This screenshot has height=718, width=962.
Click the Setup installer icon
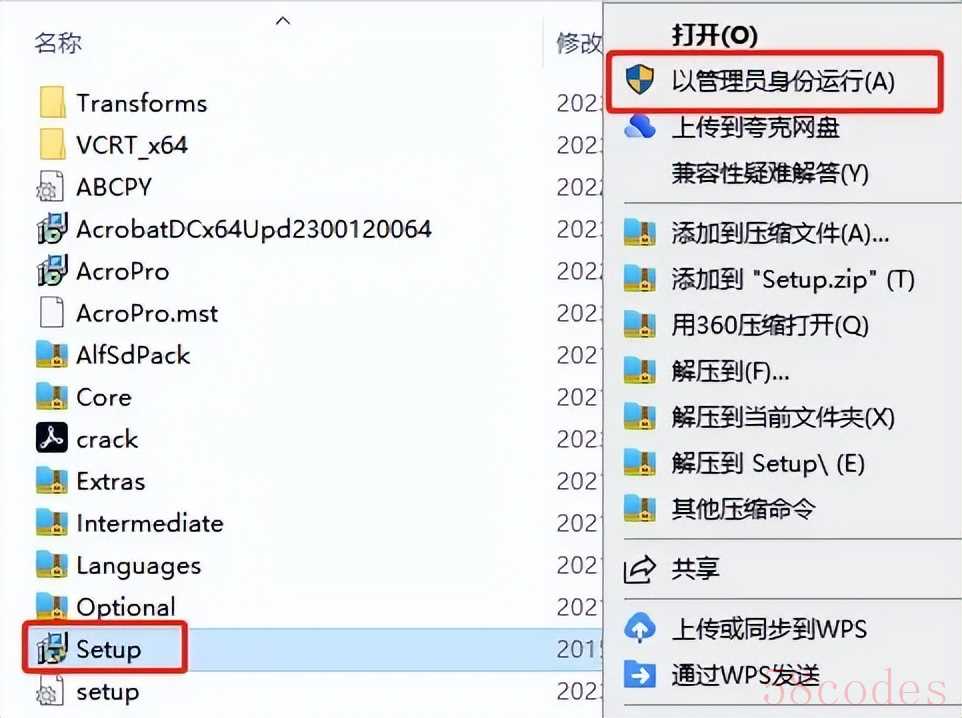52,649
